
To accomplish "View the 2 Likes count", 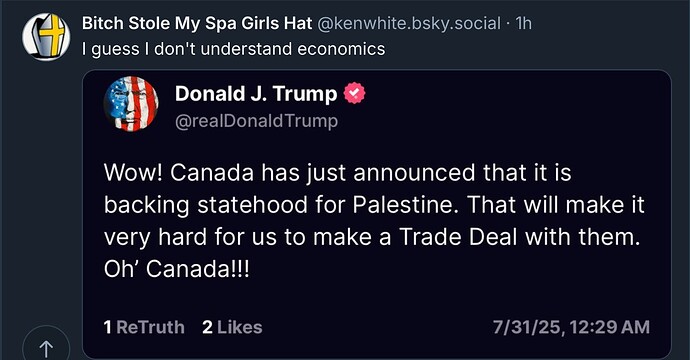I will 232,327.
